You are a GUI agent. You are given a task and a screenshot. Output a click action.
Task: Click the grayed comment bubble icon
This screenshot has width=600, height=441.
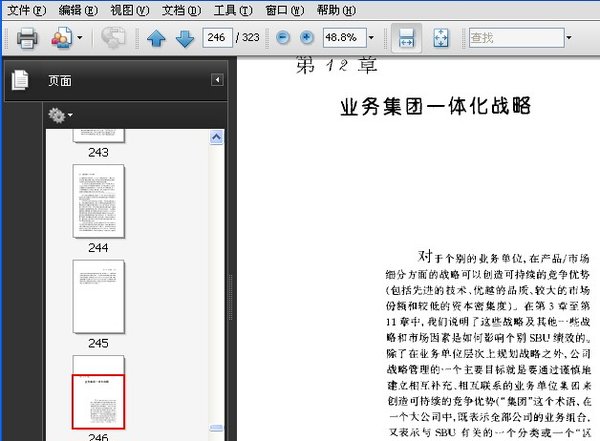pyautogui.click(x=113, y=38)
